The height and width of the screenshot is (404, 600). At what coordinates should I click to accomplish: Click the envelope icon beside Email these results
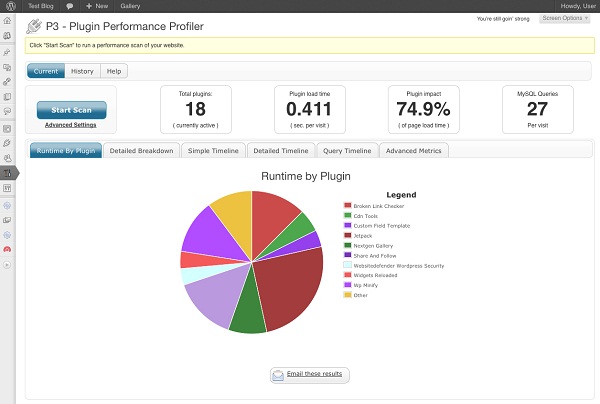[278, 374]
